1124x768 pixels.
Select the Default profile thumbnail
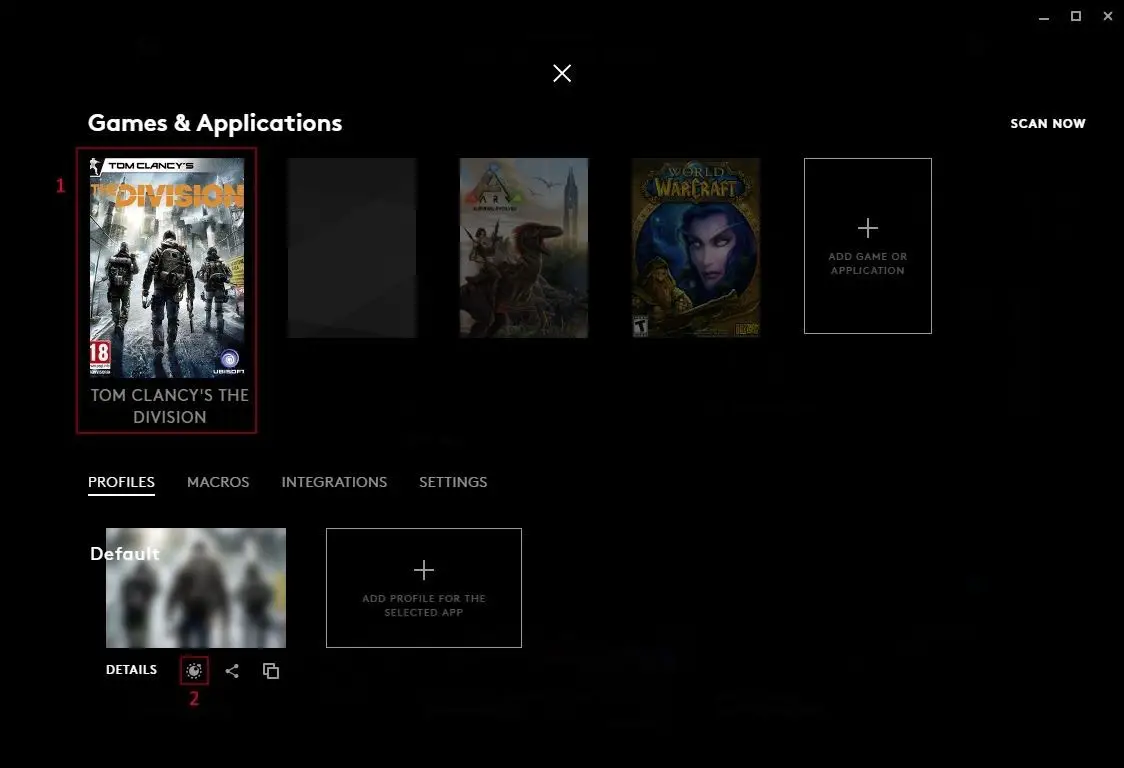[x=196, y=588]
